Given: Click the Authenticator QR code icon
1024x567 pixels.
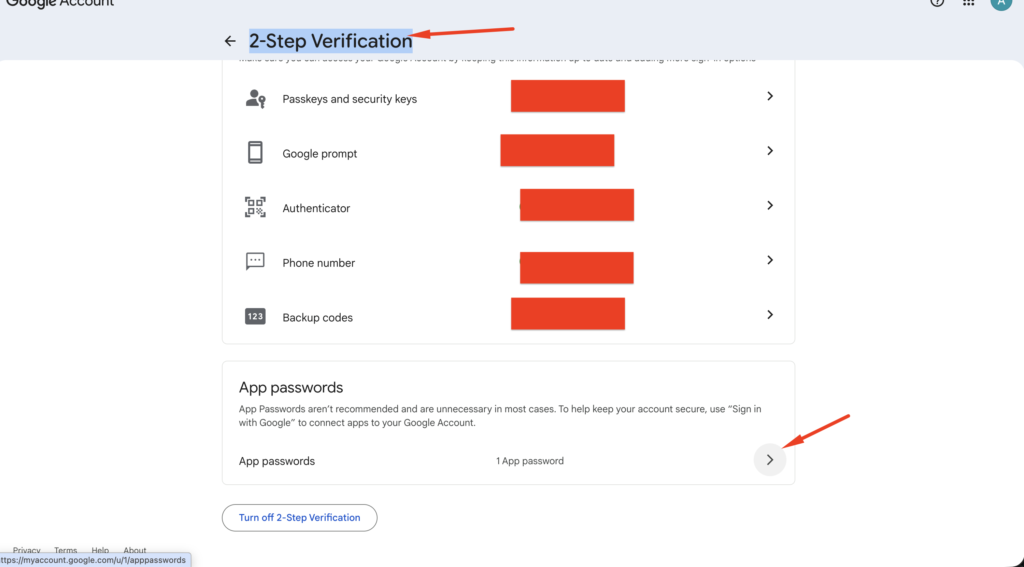Looking at the screenshot, I should tap(255, 208).
